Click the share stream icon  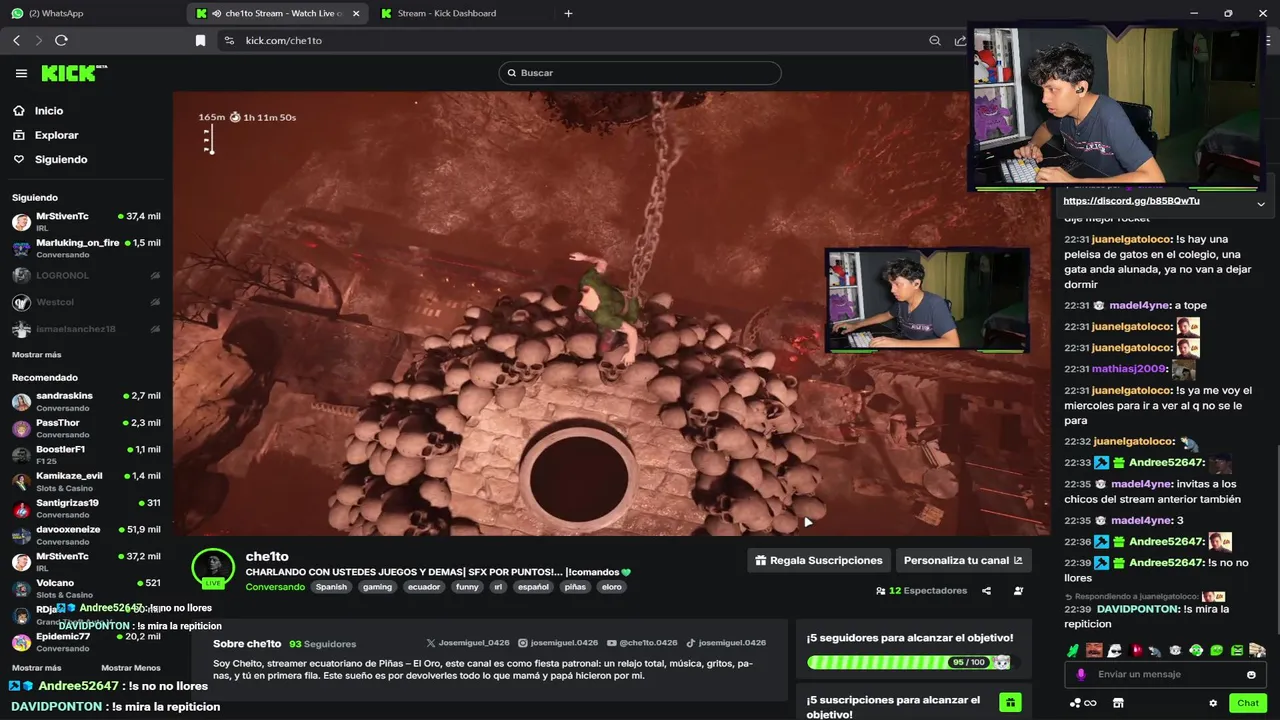click(986, 591)
